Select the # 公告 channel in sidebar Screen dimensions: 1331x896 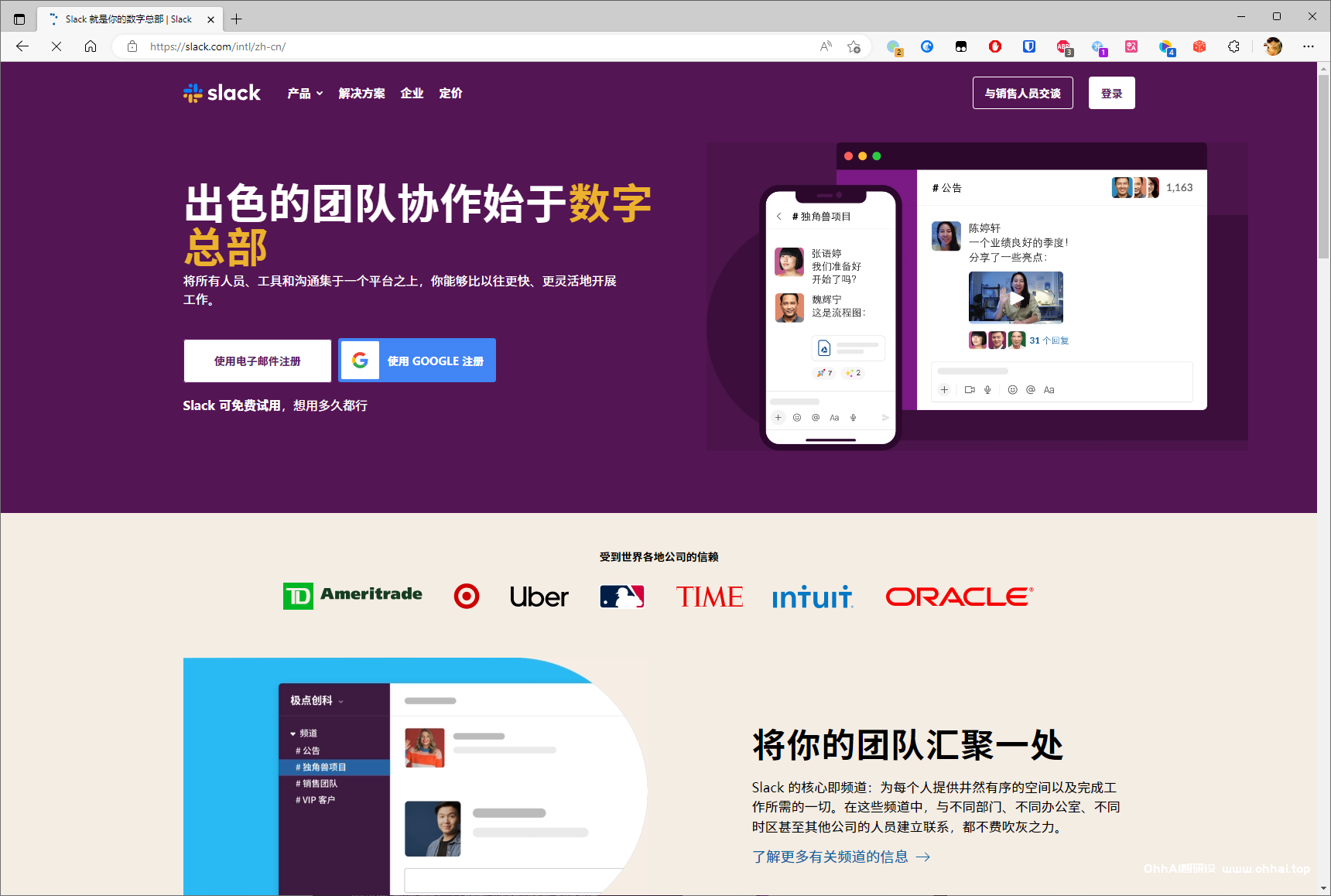click(x=334, y=751)
